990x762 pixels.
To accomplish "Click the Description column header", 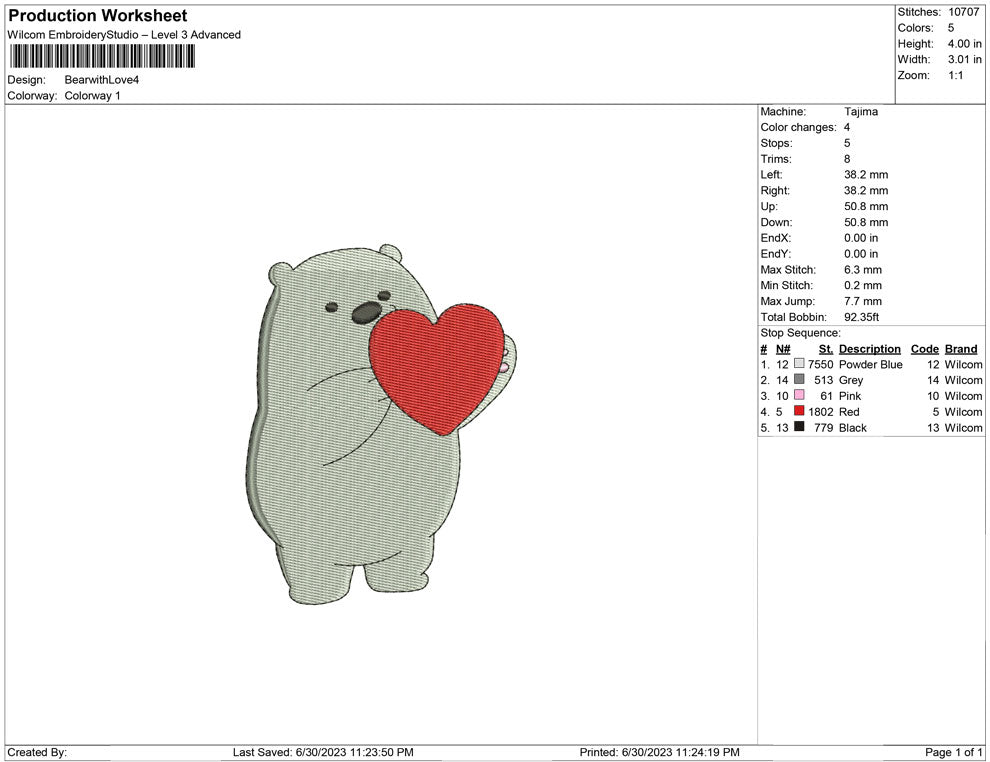I will click(869, 349).
